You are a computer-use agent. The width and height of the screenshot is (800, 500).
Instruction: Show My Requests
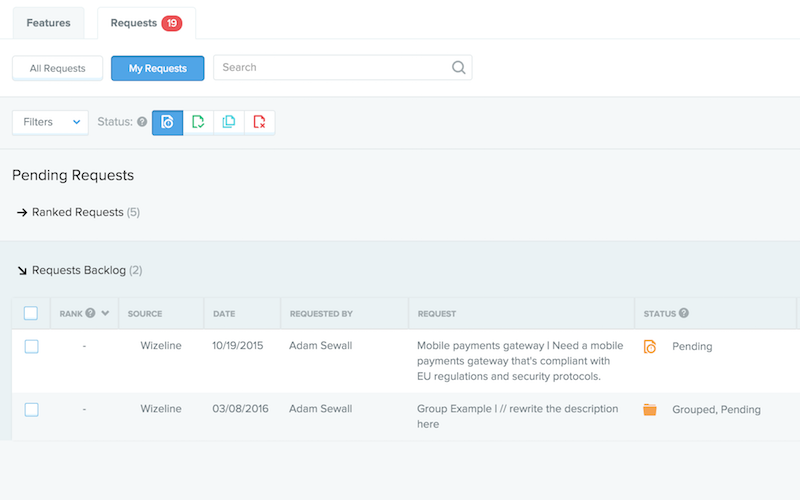tap(158, 68)
